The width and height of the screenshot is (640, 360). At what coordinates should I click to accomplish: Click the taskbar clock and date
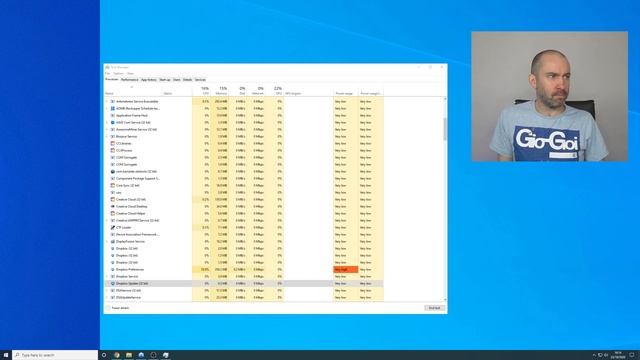point(618,355)
